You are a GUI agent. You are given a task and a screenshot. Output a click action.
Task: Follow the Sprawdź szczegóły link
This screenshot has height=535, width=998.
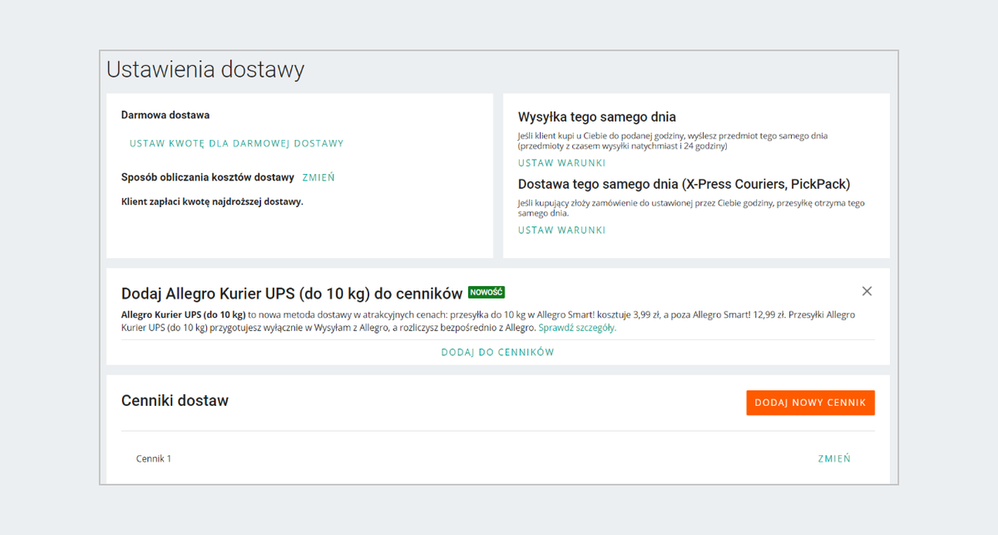pos(577,328)
